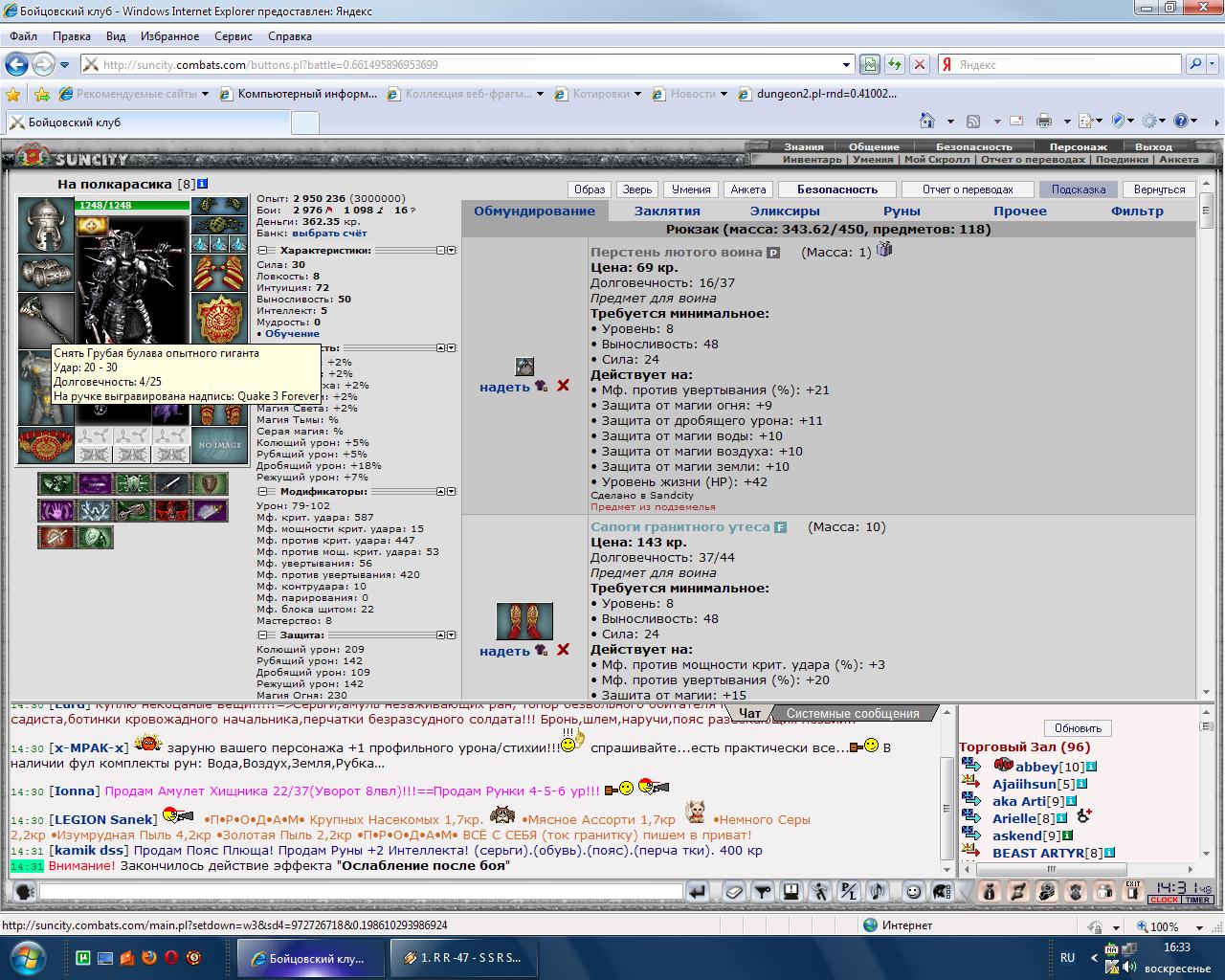Open player info icon next to На полкарасика
The width and height of the screenshot is (1225, 980).
click(202, 184)
